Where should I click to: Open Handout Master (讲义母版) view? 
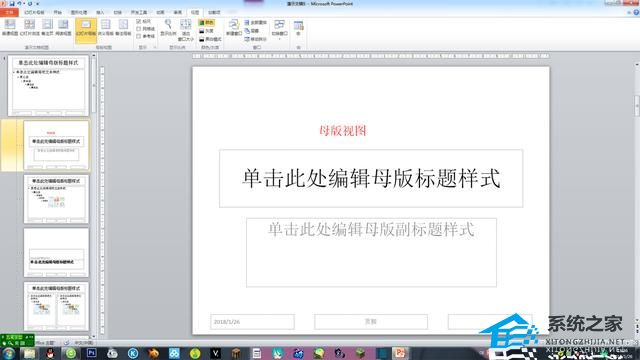[105, 27]
